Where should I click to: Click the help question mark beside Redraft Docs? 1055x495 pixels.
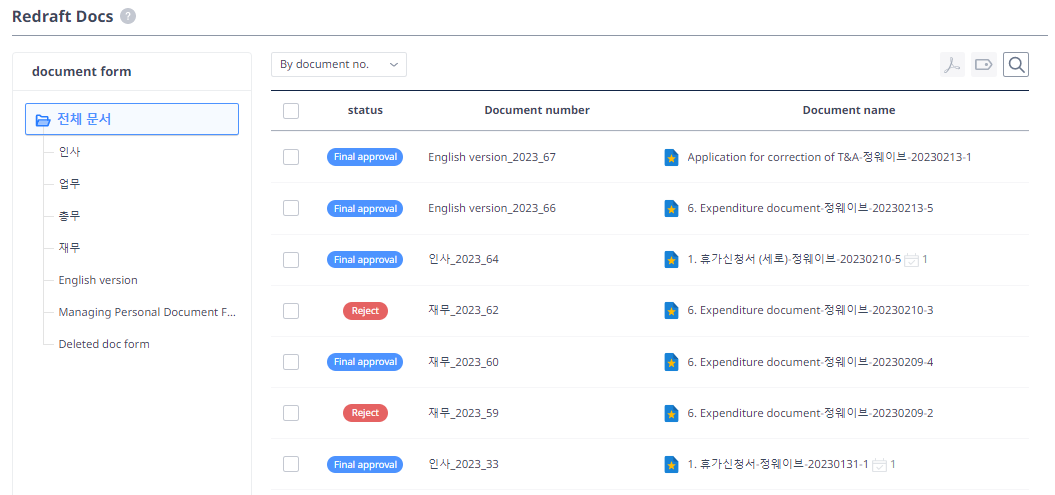(x=128, y=16)
